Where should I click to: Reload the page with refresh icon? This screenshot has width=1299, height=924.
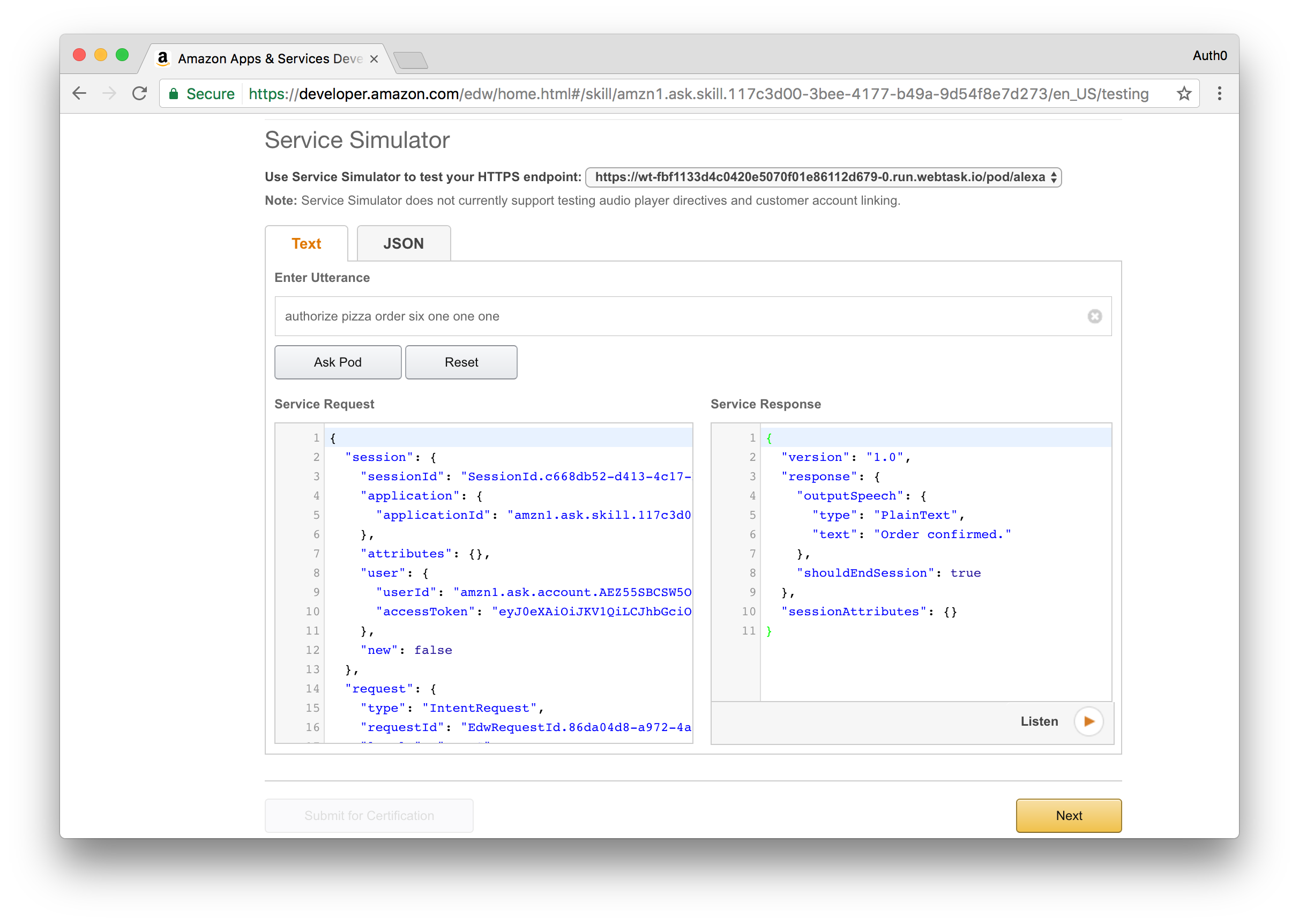(x=139, y=93)
